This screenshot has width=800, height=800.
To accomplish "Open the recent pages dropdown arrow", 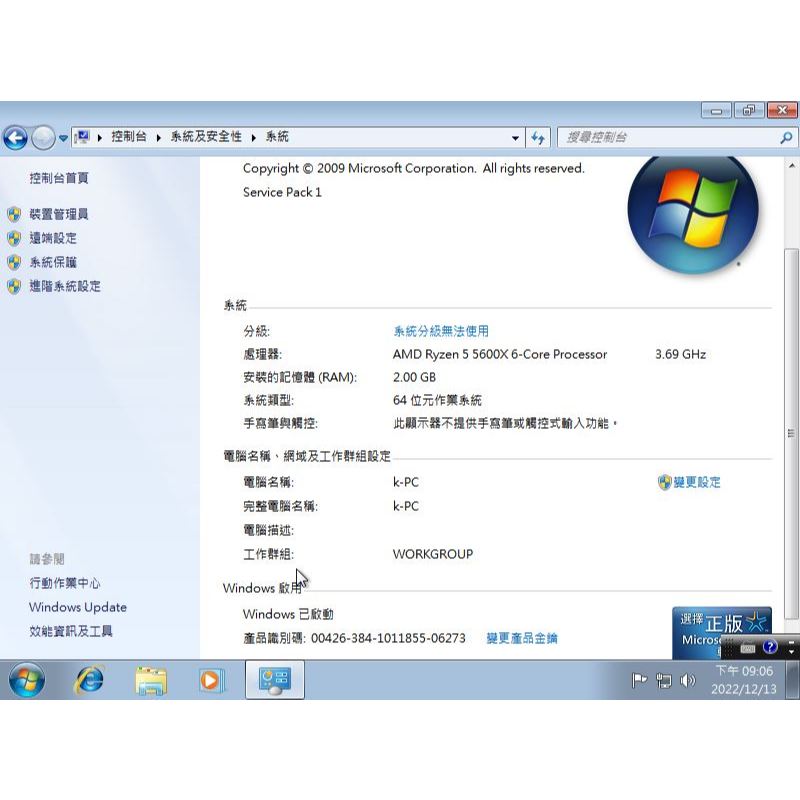I will click(63, 138).
